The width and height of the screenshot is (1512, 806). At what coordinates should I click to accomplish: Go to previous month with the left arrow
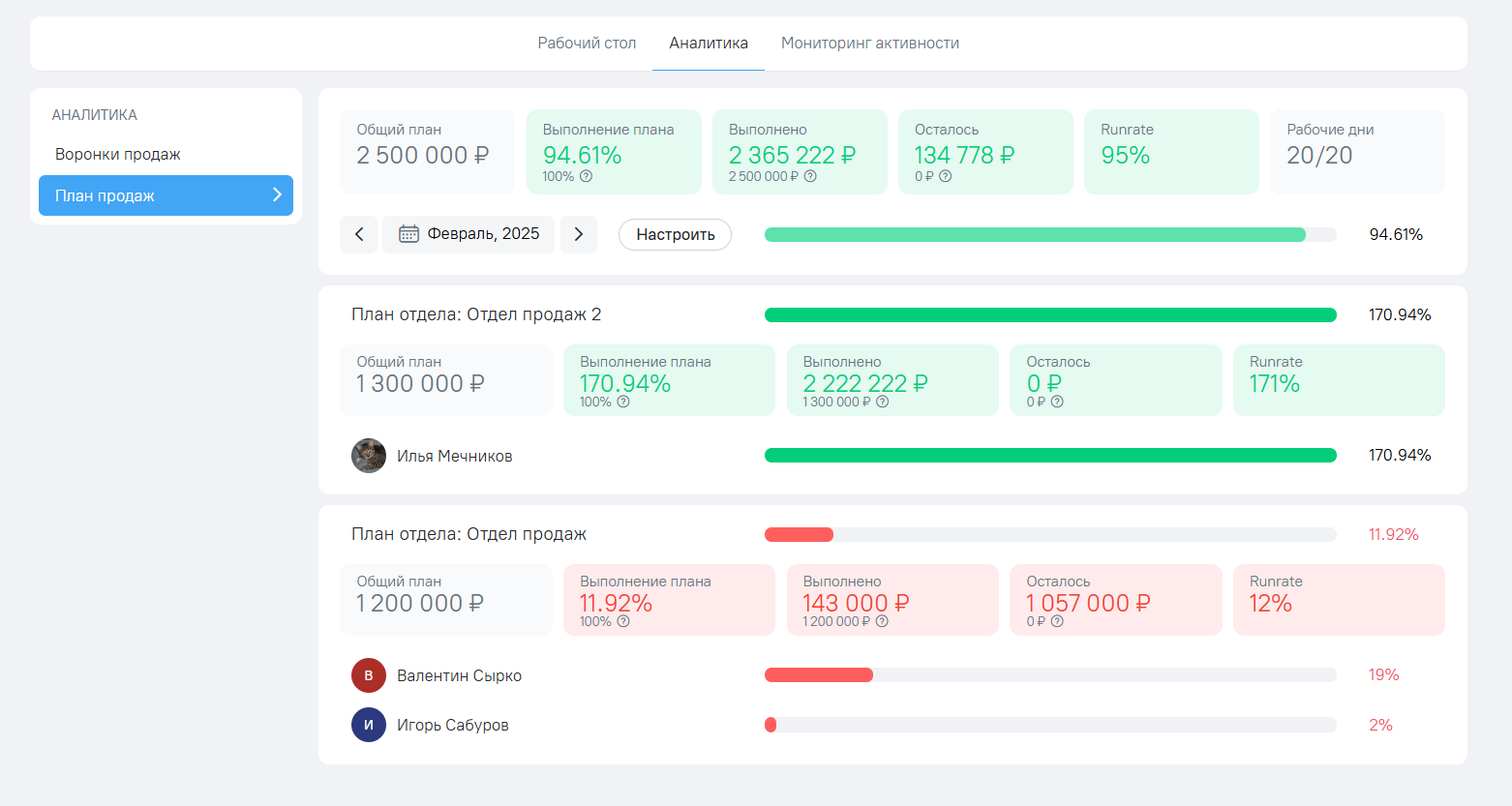pyautogui.click(x=358, y=234)
